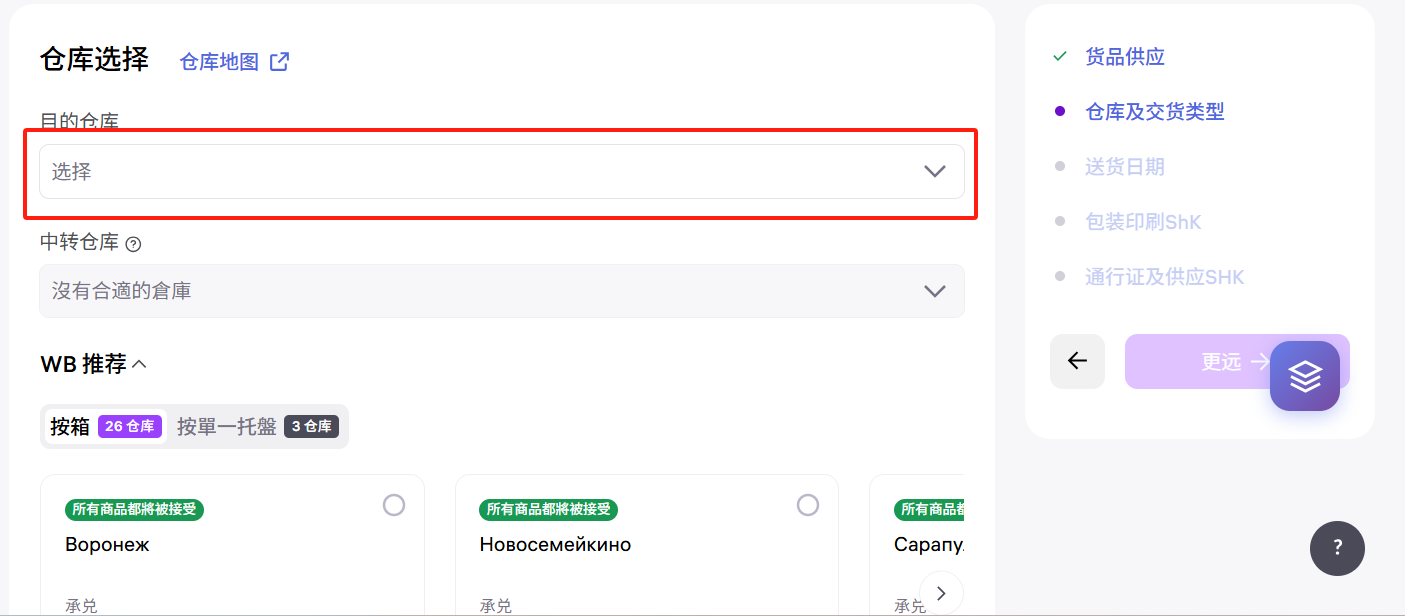Click the back arrow button
The width and height of the screenshot is (1405, 616).
pyautogui.click(x=1077, y=361)
